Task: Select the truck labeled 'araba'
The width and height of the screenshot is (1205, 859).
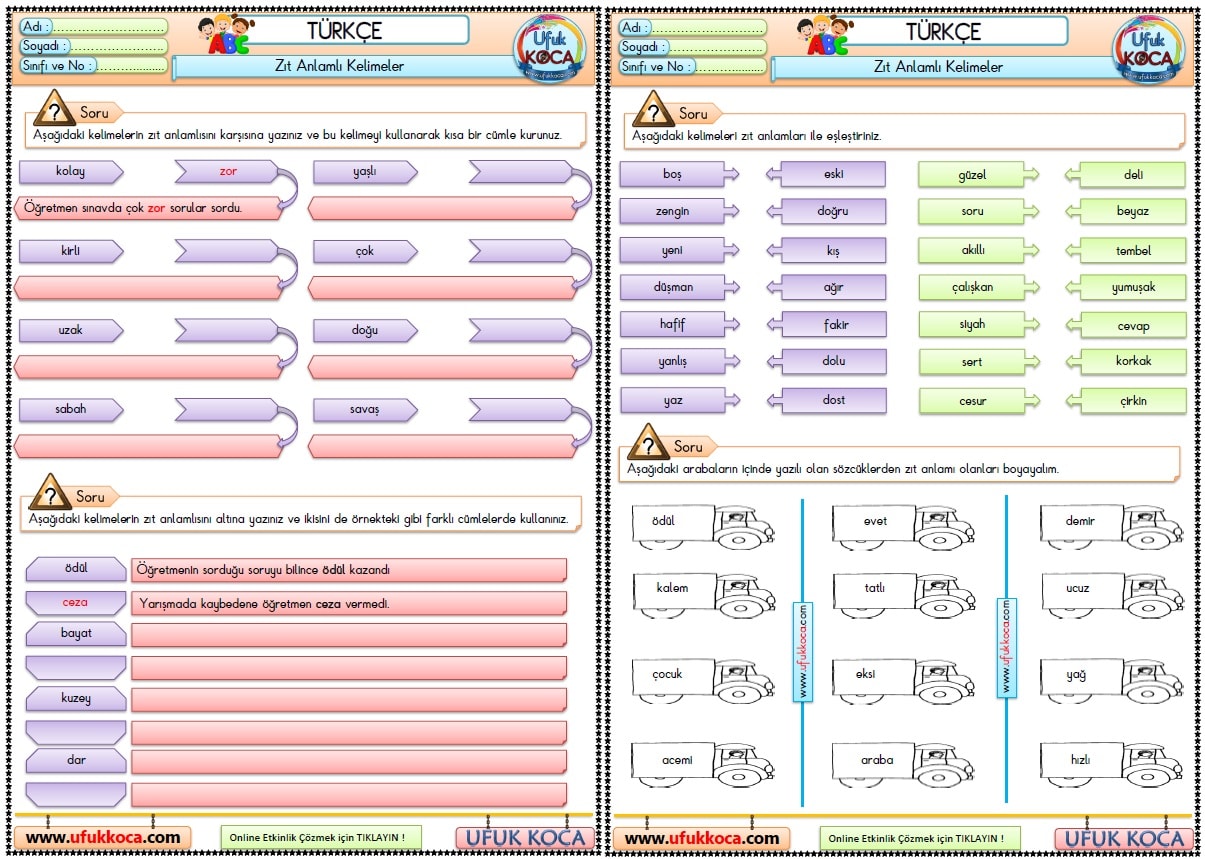Action: [x=903, y=764]
